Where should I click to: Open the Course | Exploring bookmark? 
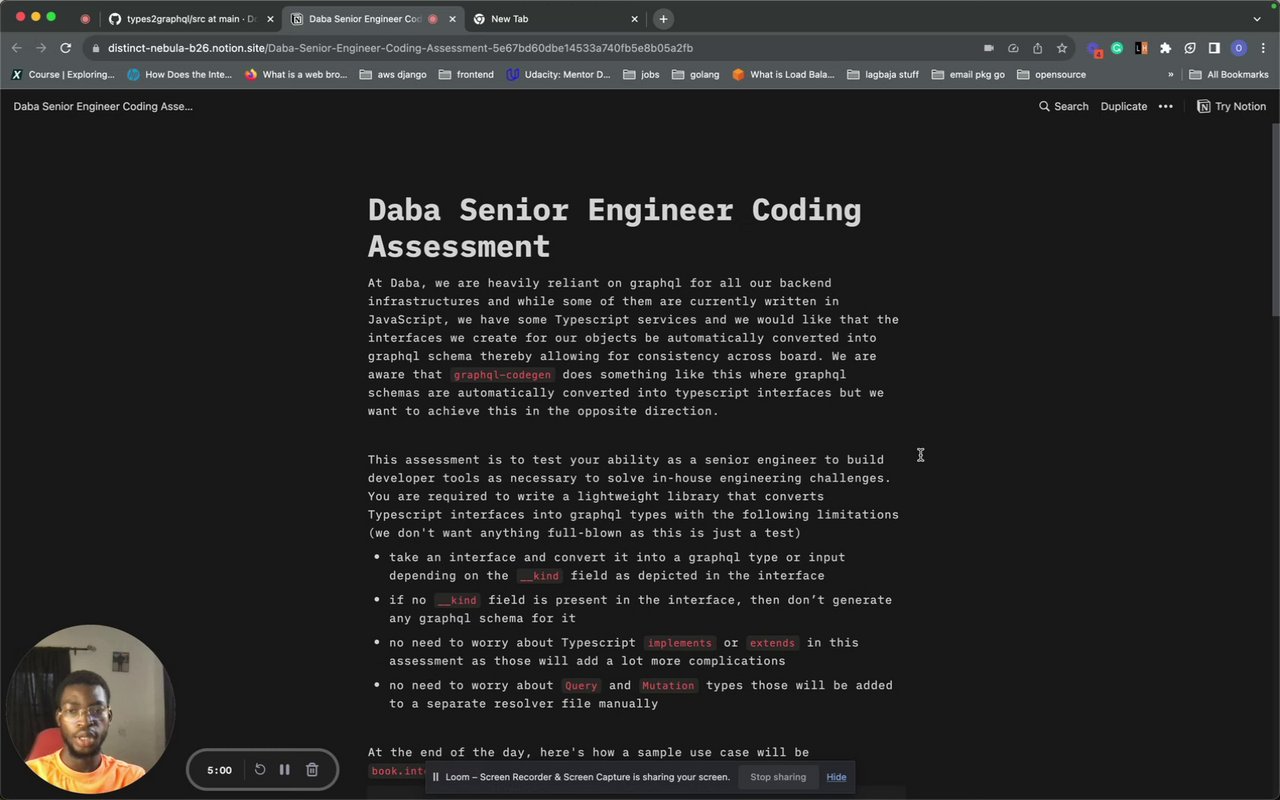pos(63,74)
